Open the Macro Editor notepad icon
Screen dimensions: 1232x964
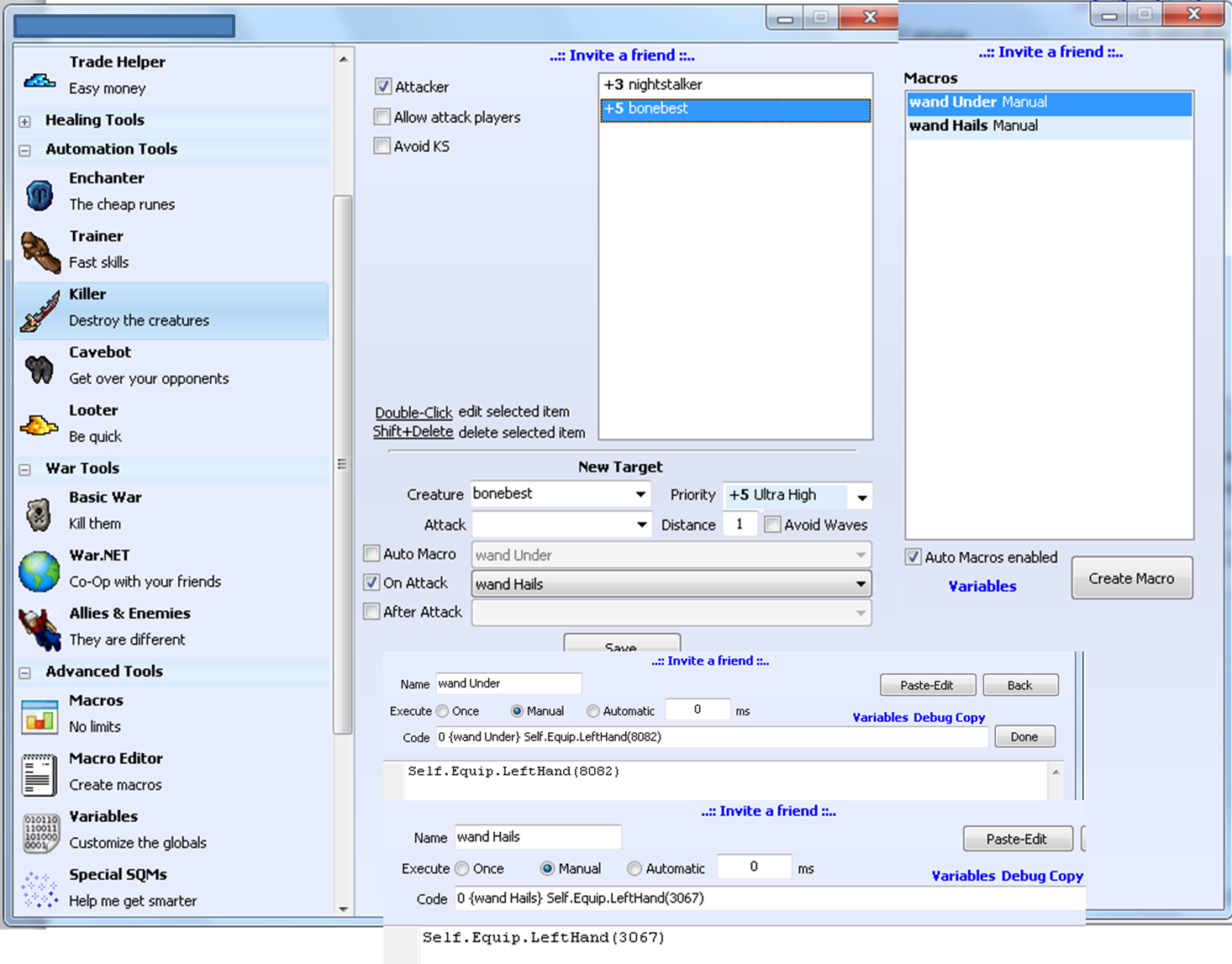click(x=39, y=774)
